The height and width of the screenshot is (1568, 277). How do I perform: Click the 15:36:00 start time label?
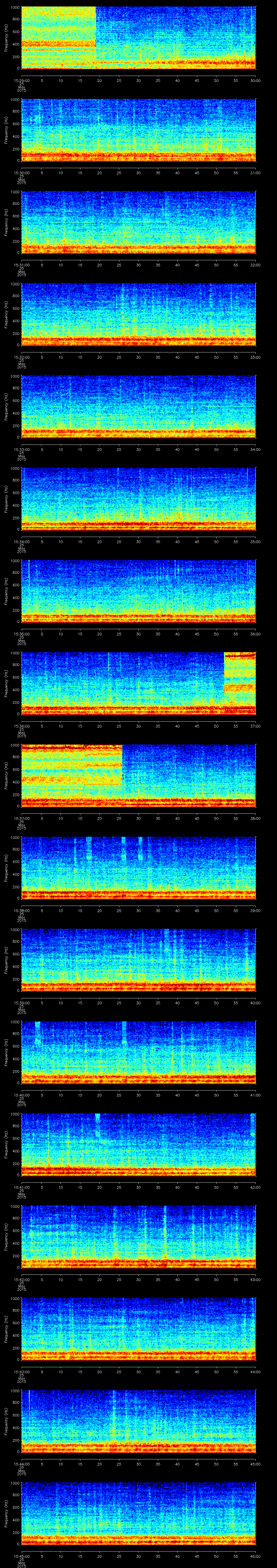tap(22, 726)
